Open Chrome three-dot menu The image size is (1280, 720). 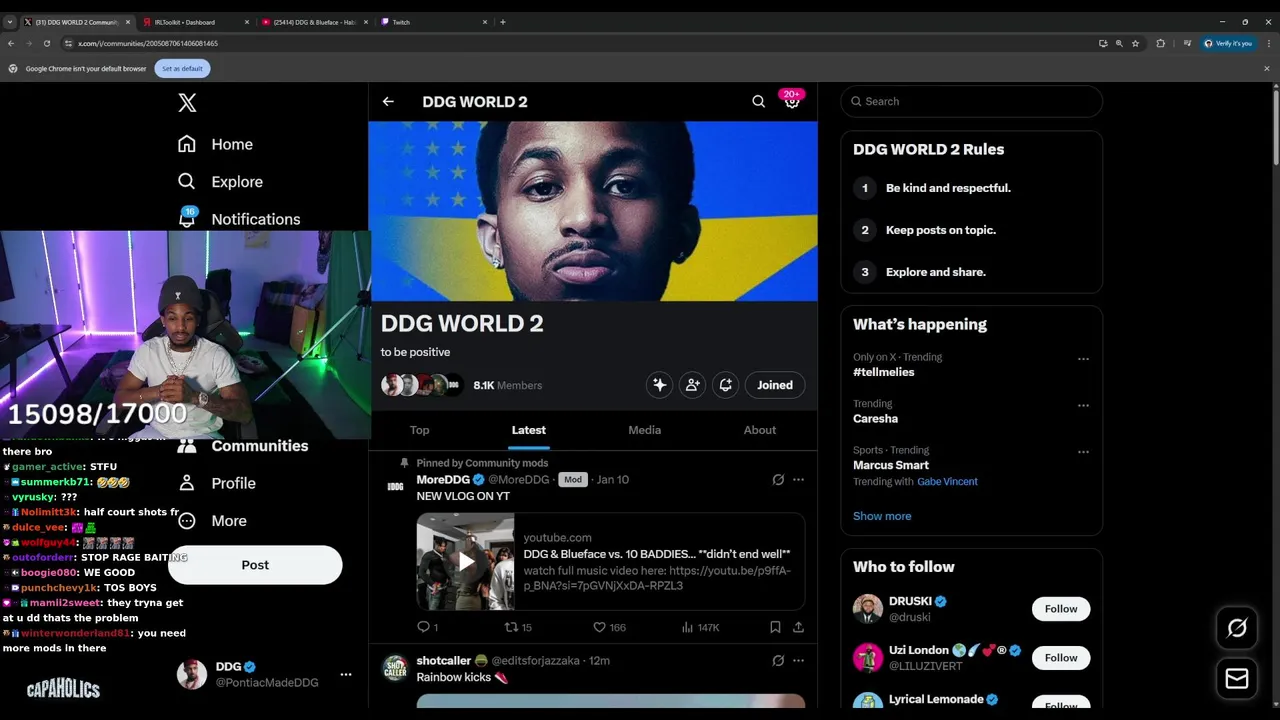[x=1267, y=43]
